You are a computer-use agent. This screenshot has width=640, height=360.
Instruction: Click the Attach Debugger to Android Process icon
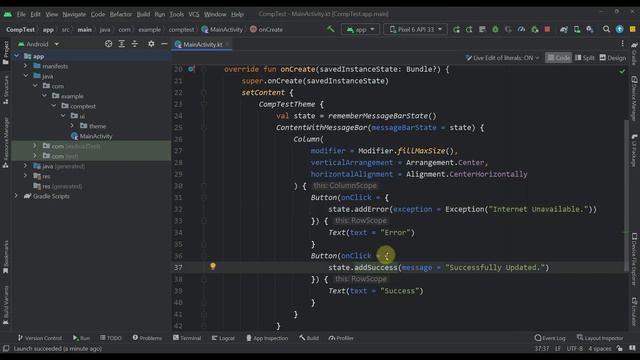tap(535, 29)
